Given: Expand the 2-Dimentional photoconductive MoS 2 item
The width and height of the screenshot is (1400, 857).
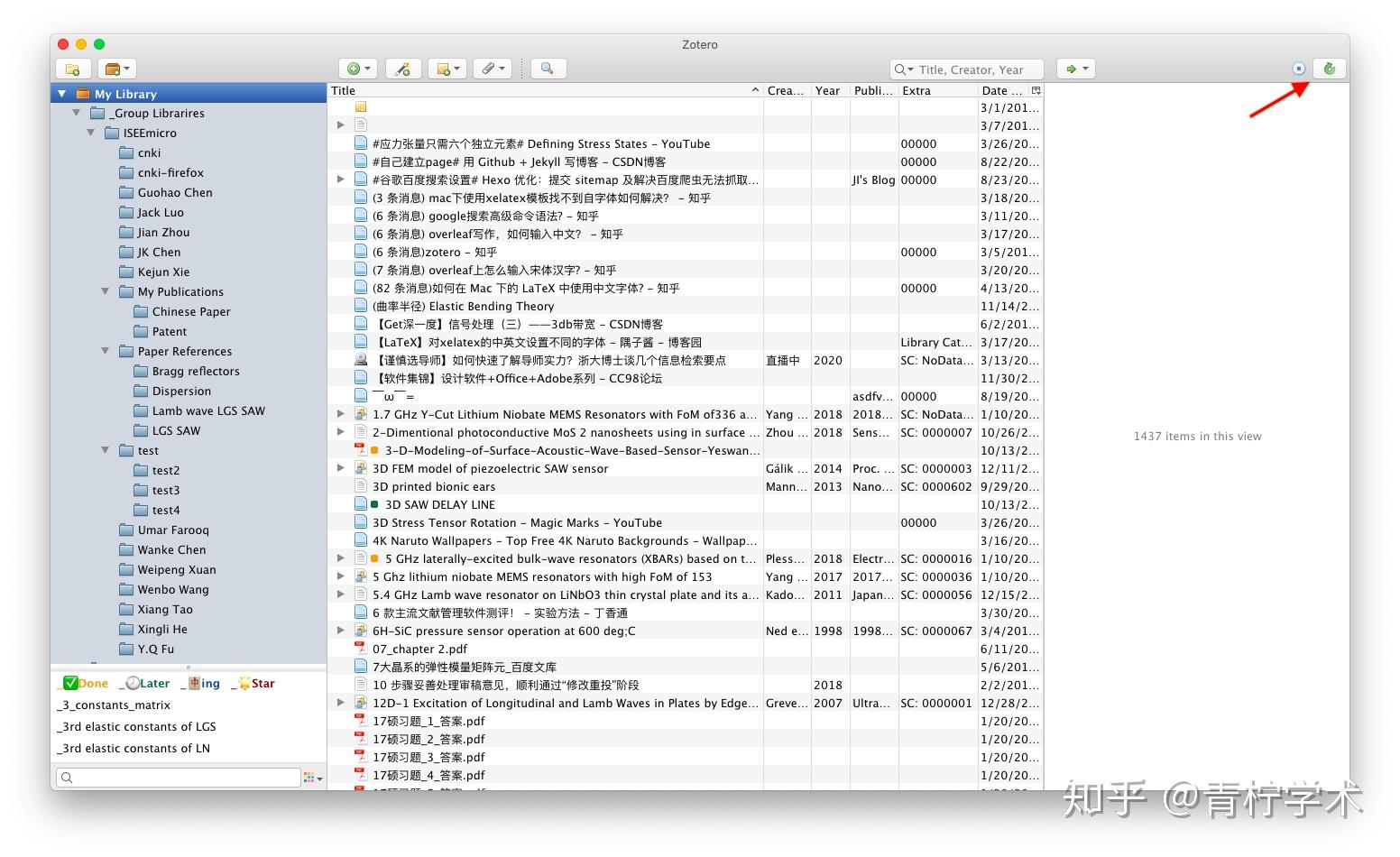Looking at the screenshot, I should (x=340, y=432).
